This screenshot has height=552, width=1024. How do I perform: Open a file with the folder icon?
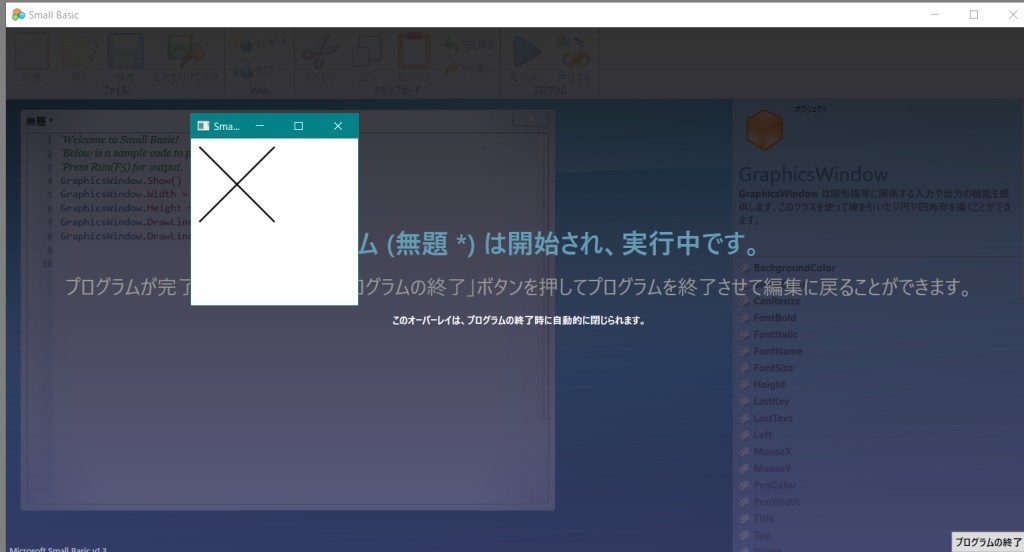click(x=78, y=52)
